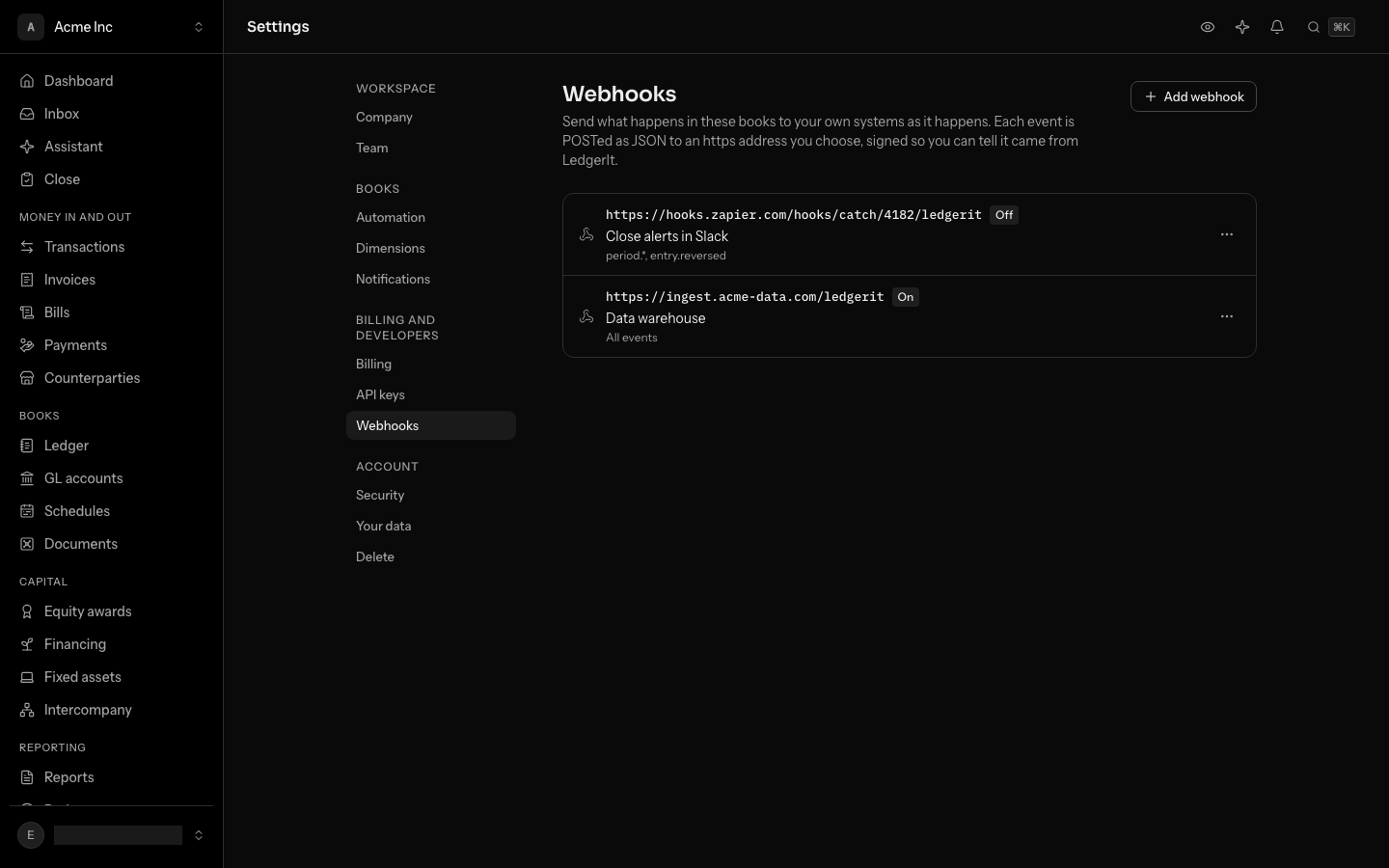Open the search command palette
The image size is (1389, 868).
(1331, 27)
